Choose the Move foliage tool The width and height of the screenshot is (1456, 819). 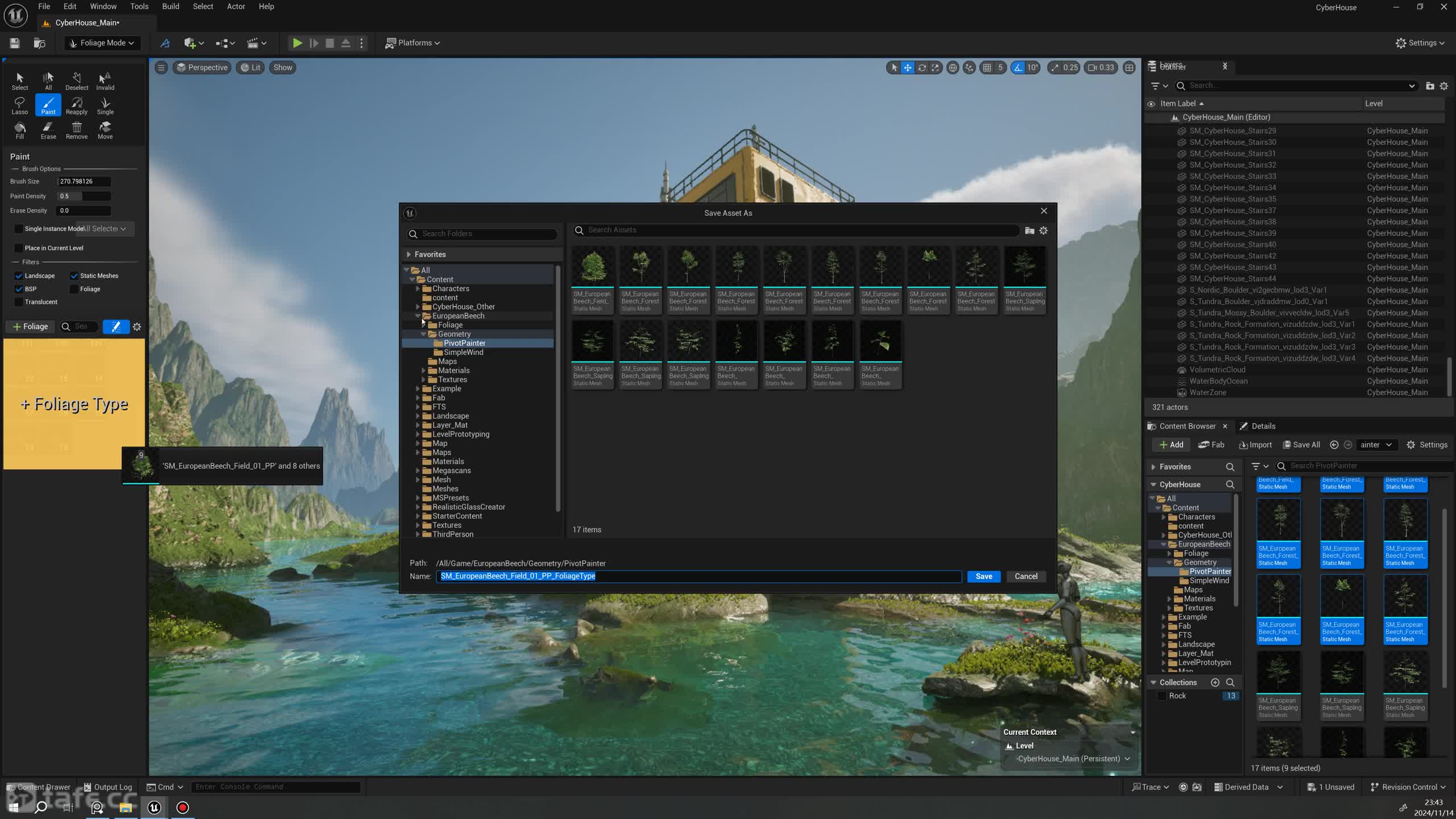(x=105, y=130)
